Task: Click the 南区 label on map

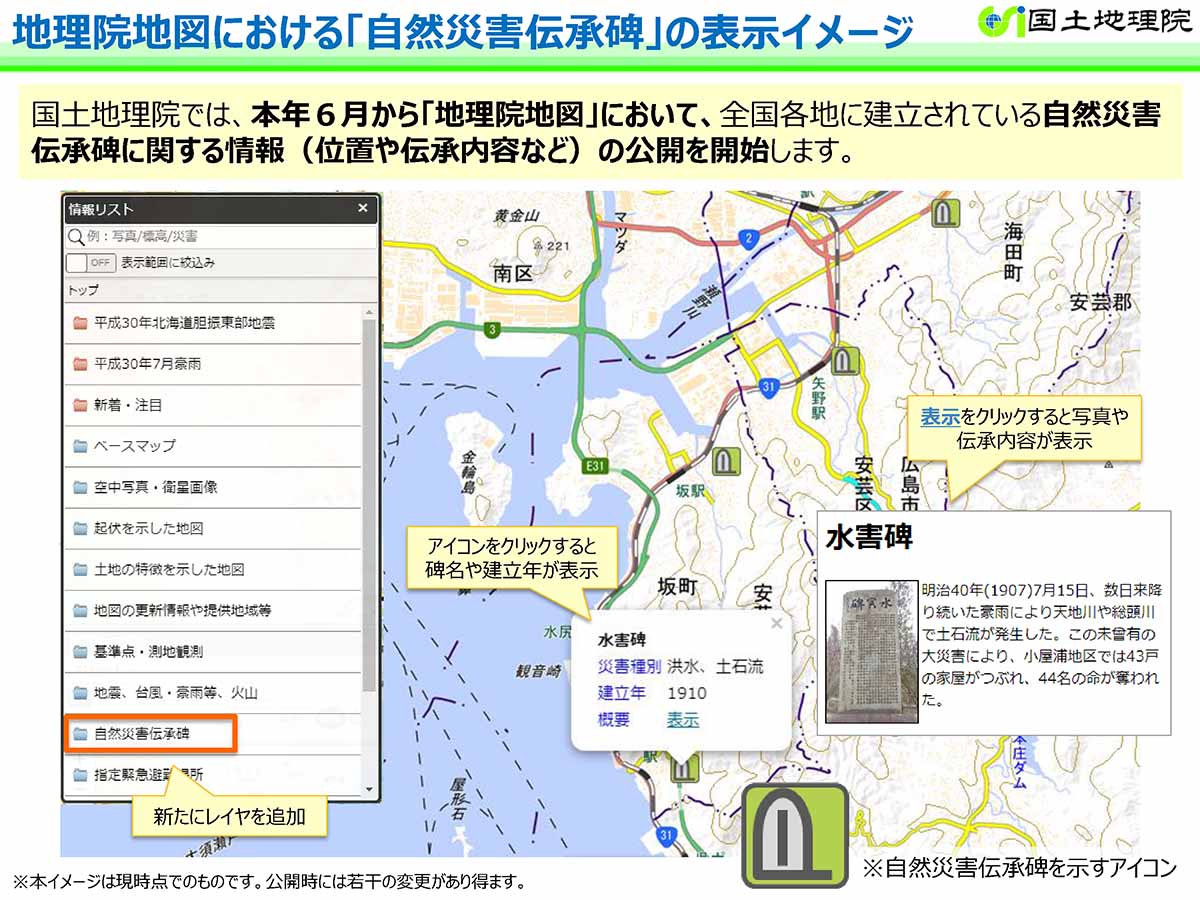Action: (x=513, y=275)
